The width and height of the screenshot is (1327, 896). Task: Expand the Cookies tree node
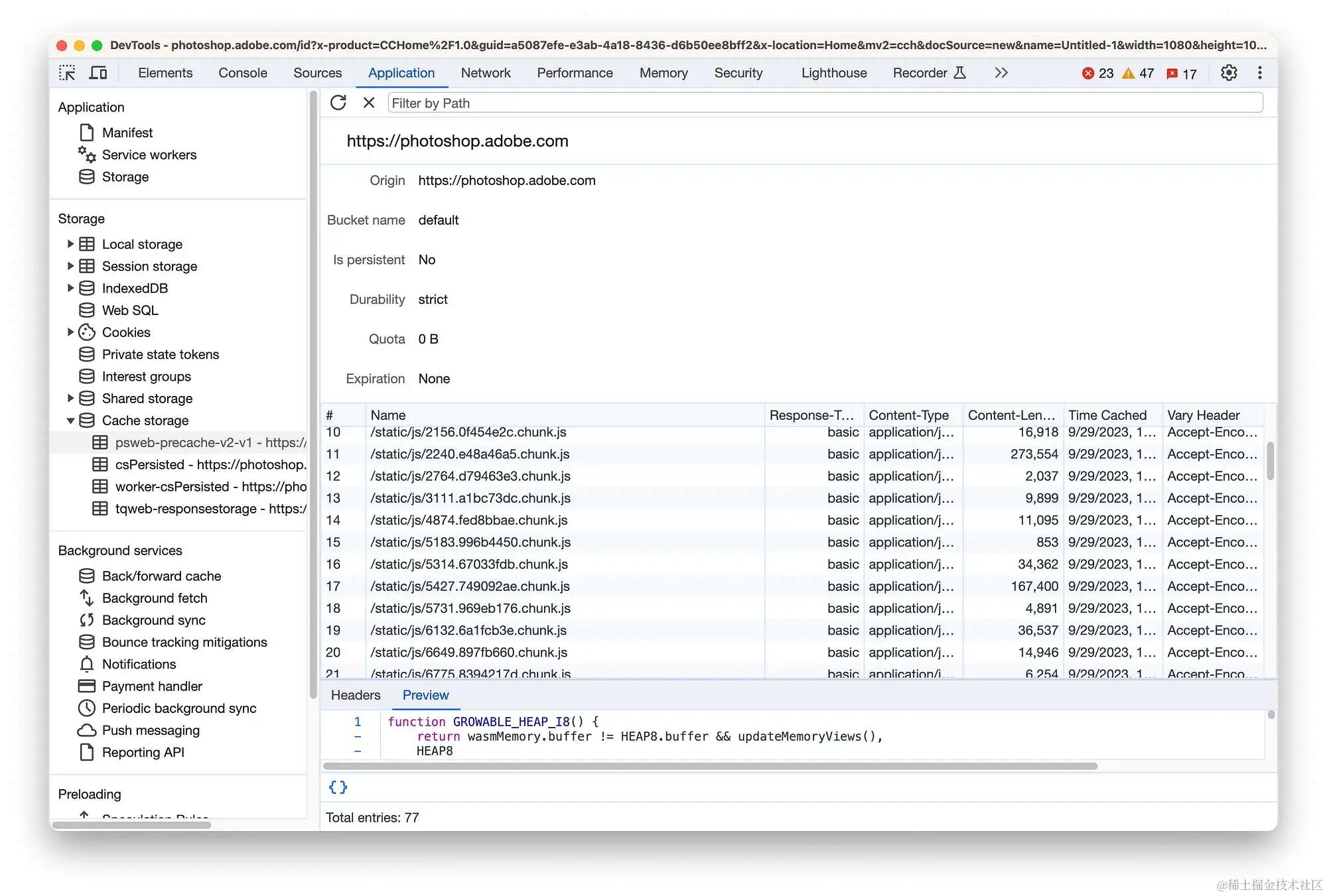pyautogui.click(x=70, y=332)
